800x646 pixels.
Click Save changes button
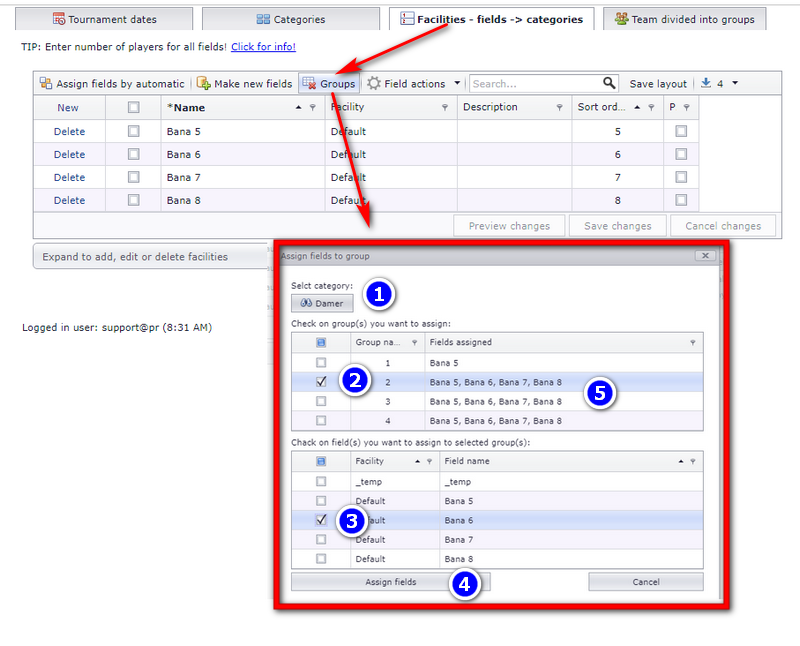(618, 226)
